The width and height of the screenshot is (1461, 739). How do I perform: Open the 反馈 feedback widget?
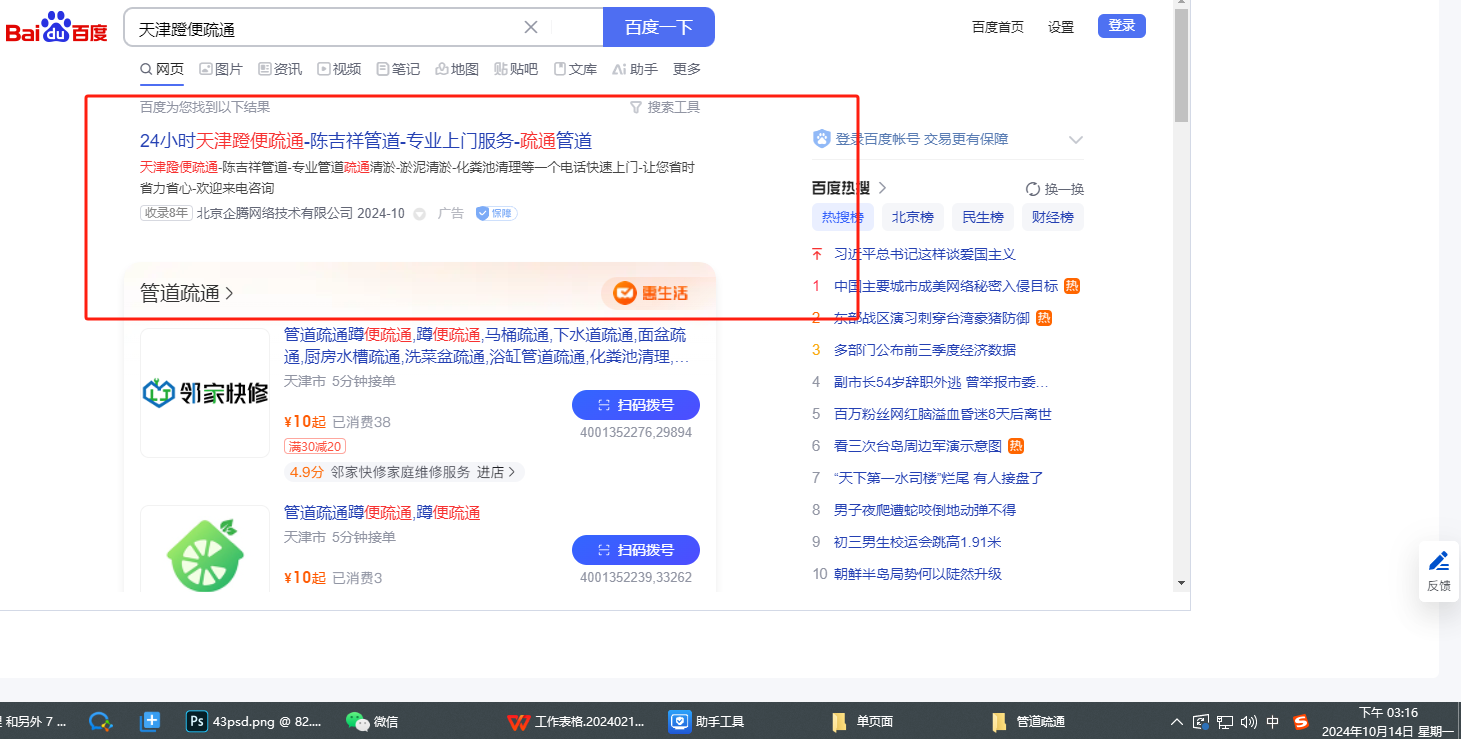pyautogui.click(x=1438, y=571)
